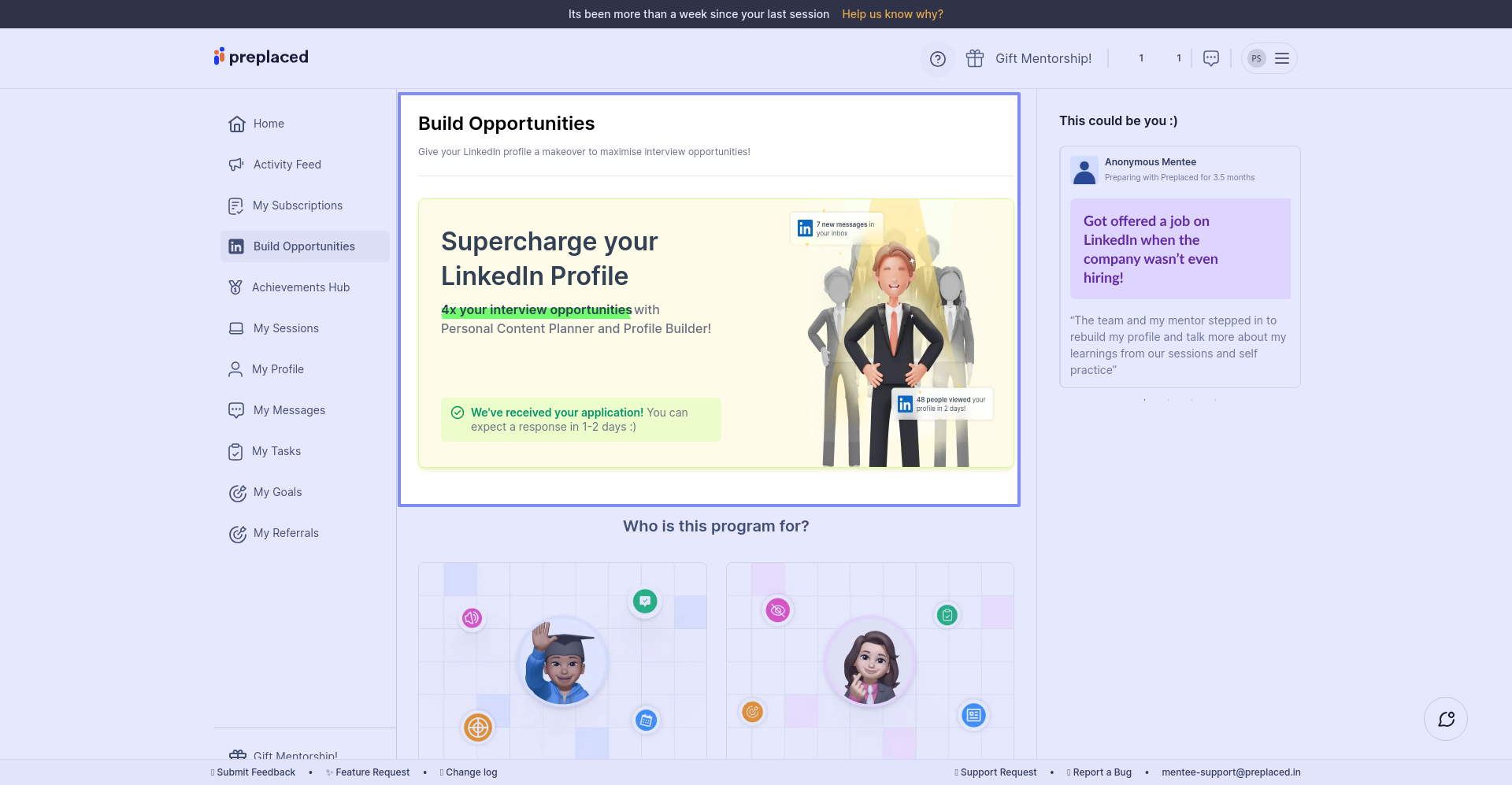The height and width of the screenshot is (785, 1512).
Task: Select first testimonial carousel dot
Action: (x=1144, y=400)
